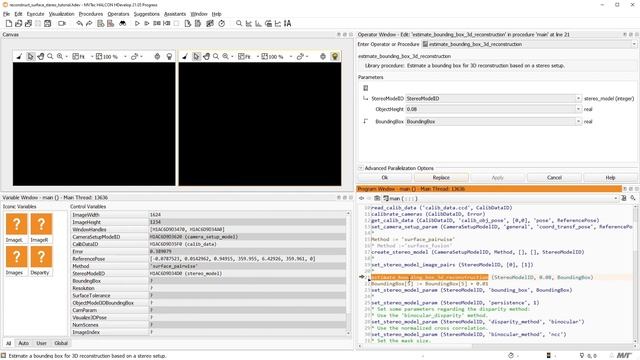Click the Program Window vertical scrollbar
The width and height of the screenshot is (640, 360).
coord(636,273)
